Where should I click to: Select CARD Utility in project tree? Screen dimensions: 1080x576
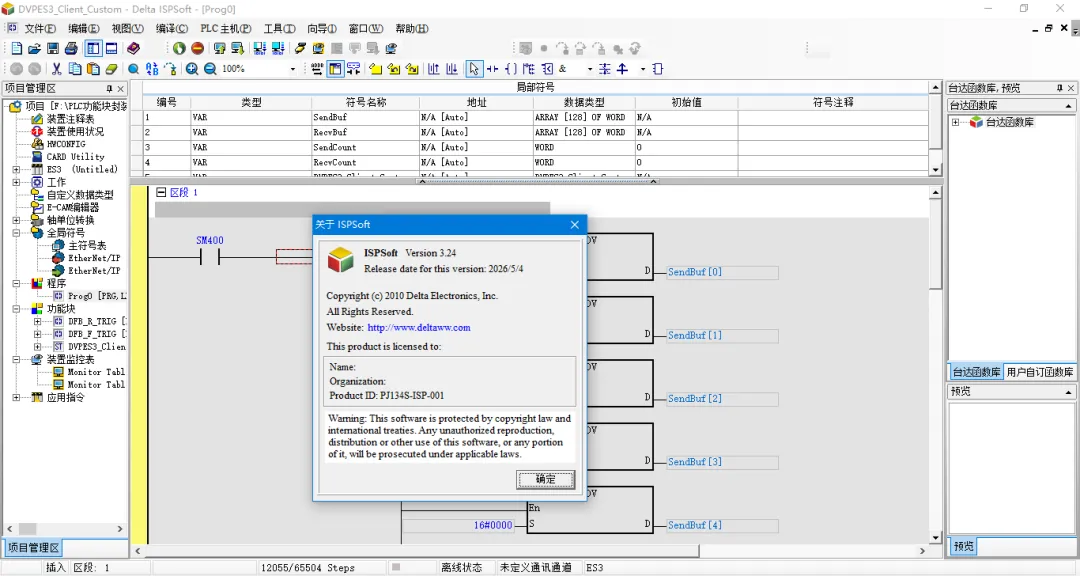click(76, 156)
